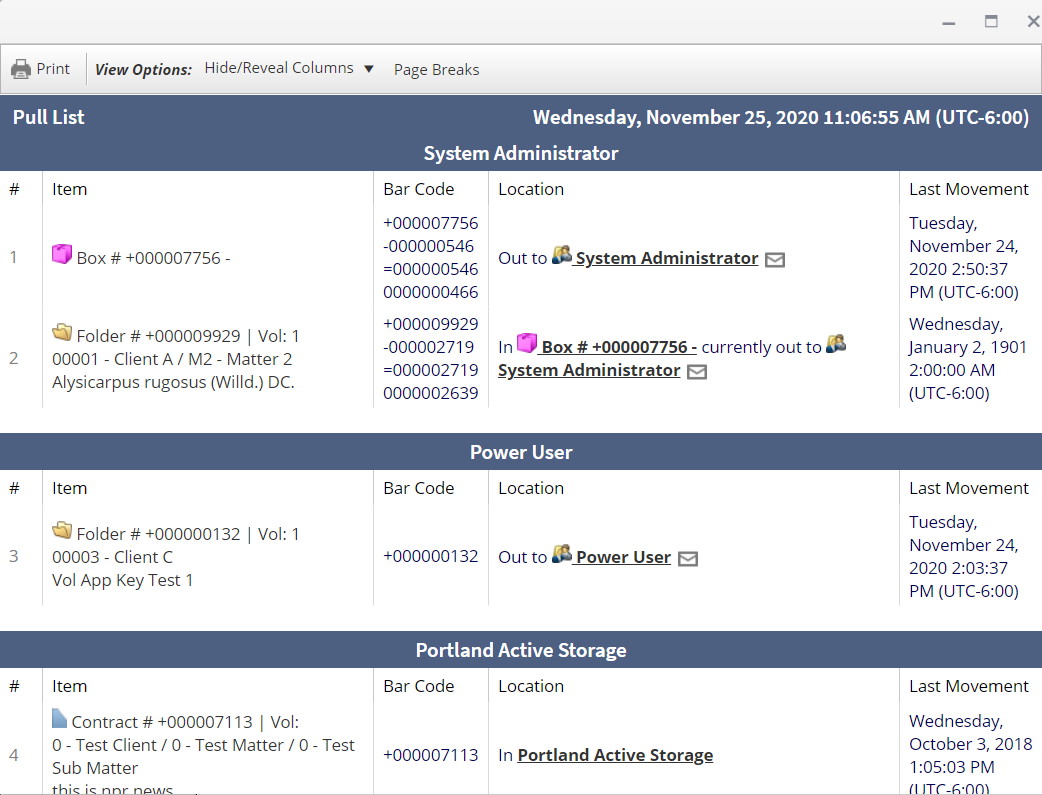Click the user icon beside System Administrator in row 1
The height and width of the screenshot is (795, 1042).
click(x=562, y=255)
